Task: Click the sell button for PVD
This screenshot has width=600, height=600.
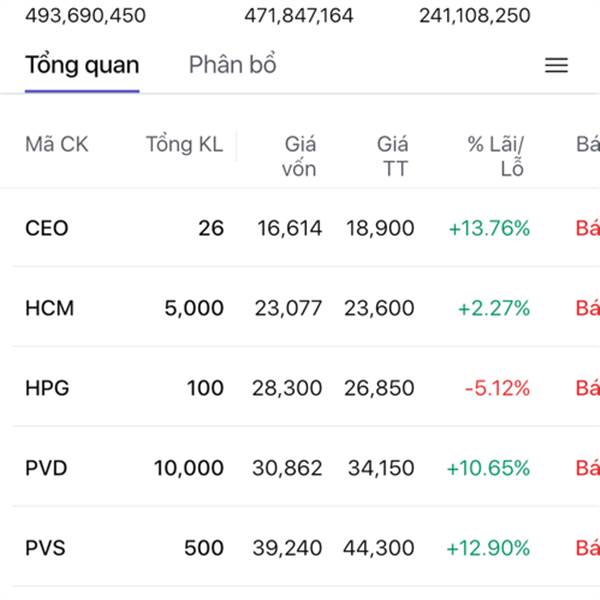Action: [x=588, y=468]
